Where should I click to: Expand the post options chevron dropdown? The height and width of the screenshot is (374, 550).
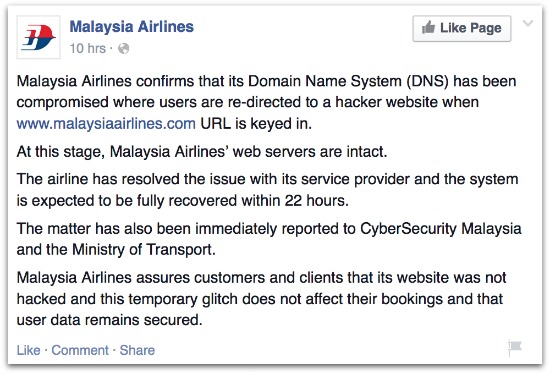click(528, 23)
